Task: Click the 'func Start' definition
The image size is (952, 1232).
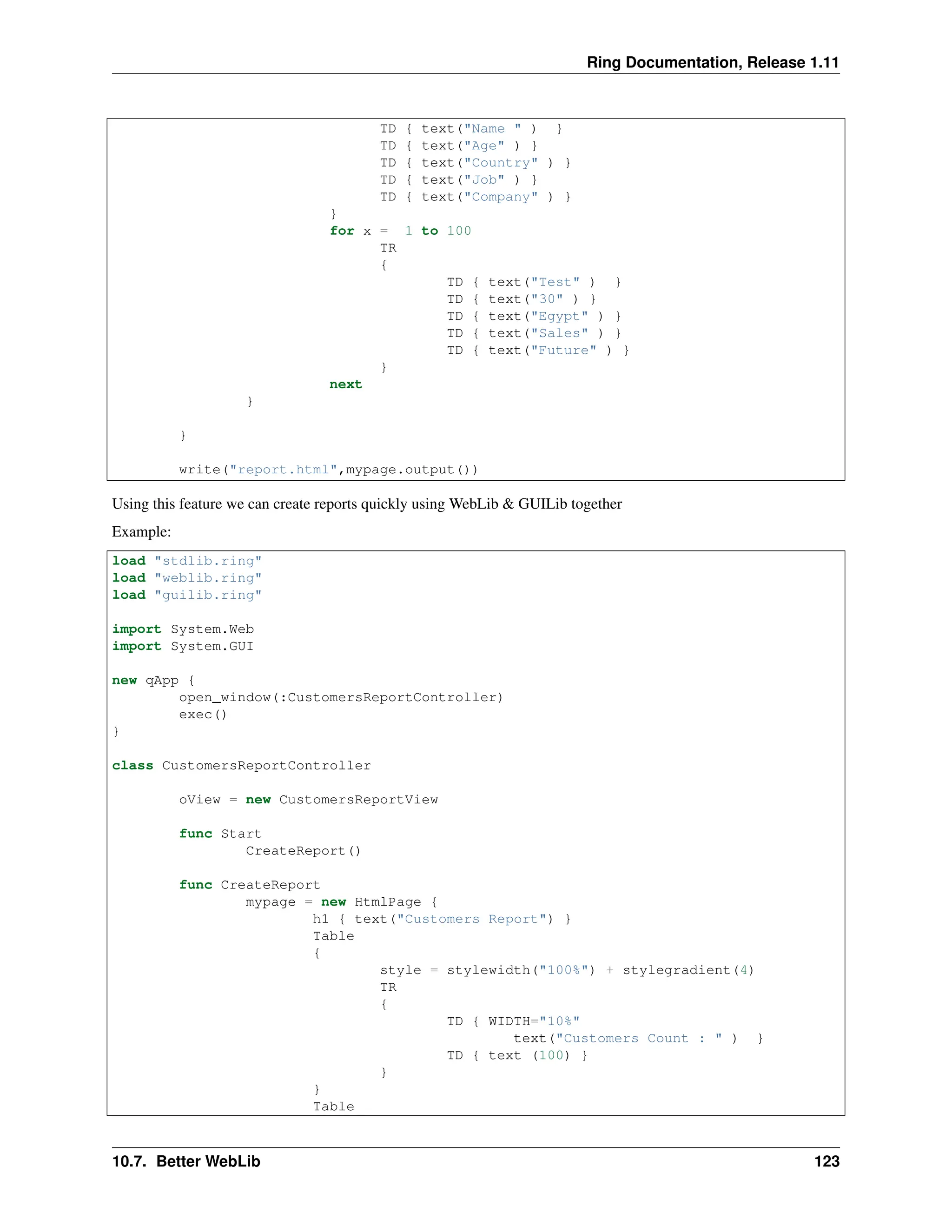Action: coord(220,834)
